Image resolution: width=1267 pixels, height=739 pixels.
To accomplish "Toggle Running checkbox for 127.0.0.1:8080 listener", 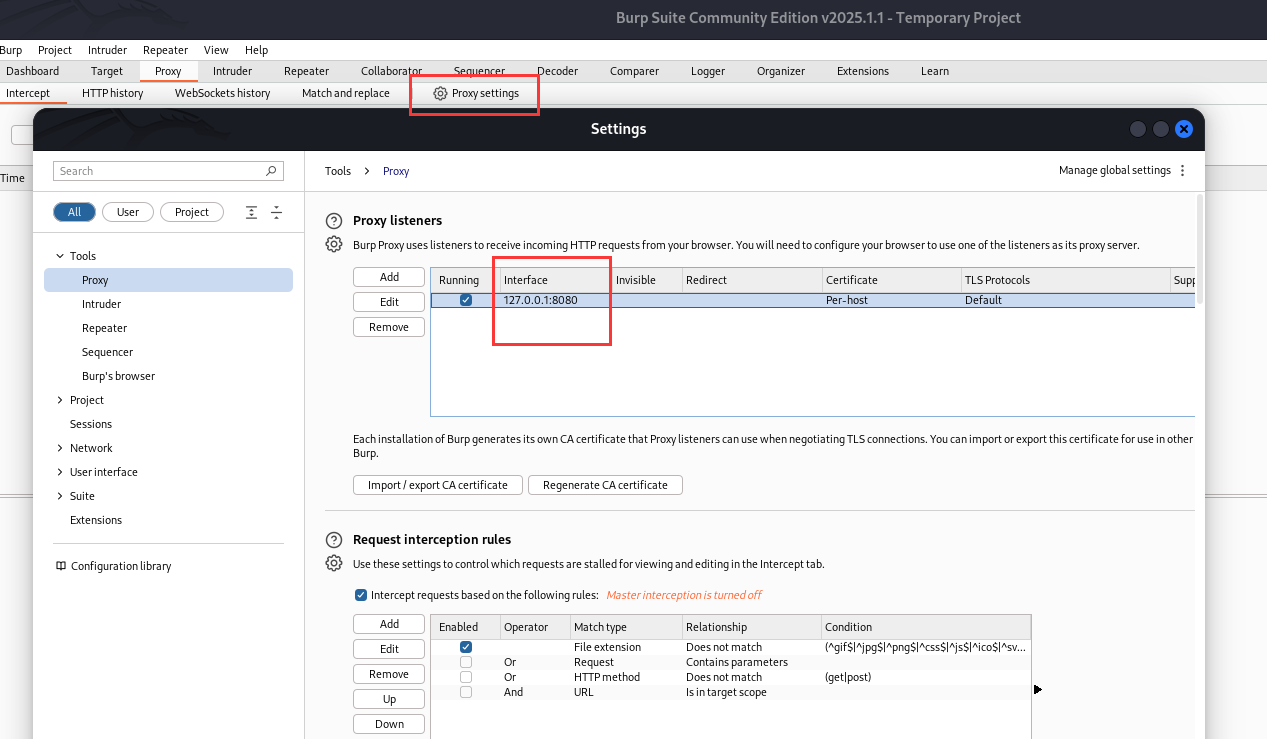I will (x=466, y=300).
